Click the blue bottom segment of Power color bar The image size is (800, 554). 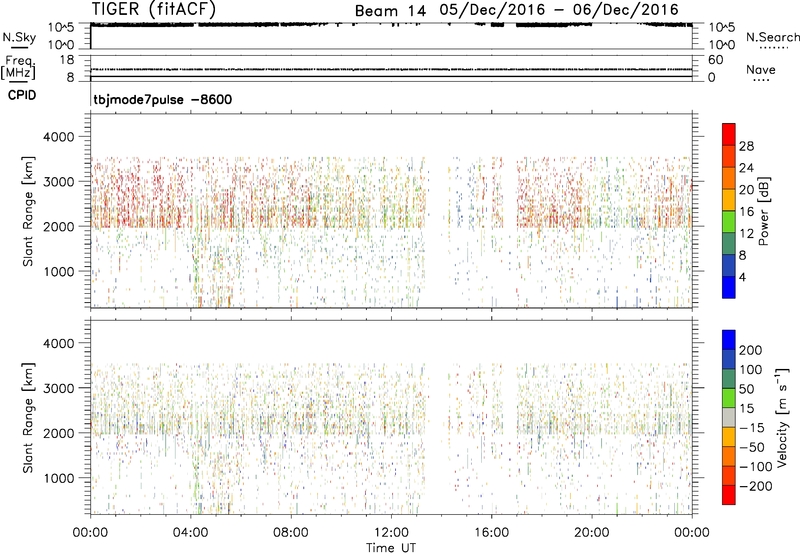point(729,287)
